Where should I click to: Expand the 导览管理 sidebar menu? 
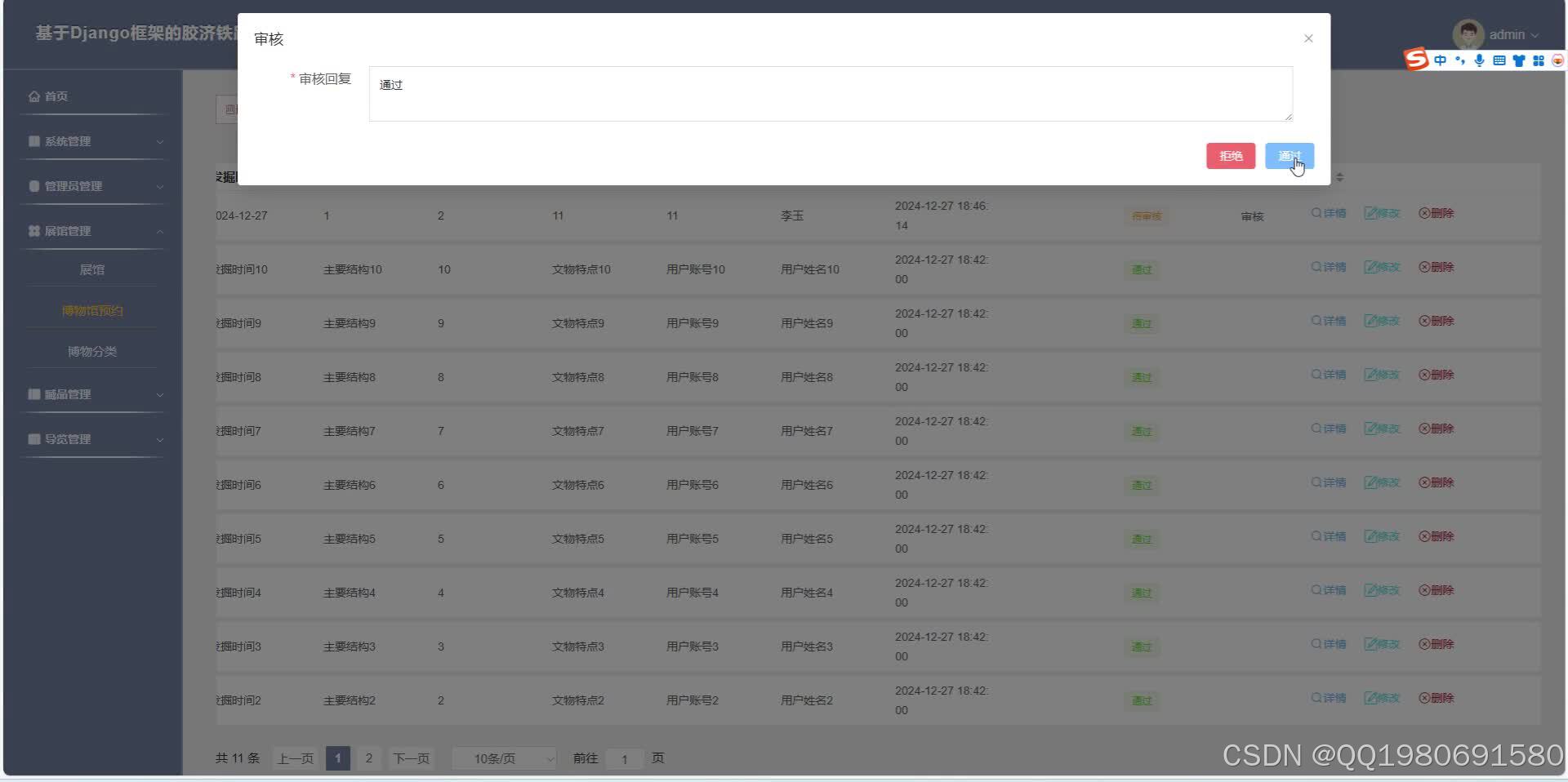coord(94,439)
